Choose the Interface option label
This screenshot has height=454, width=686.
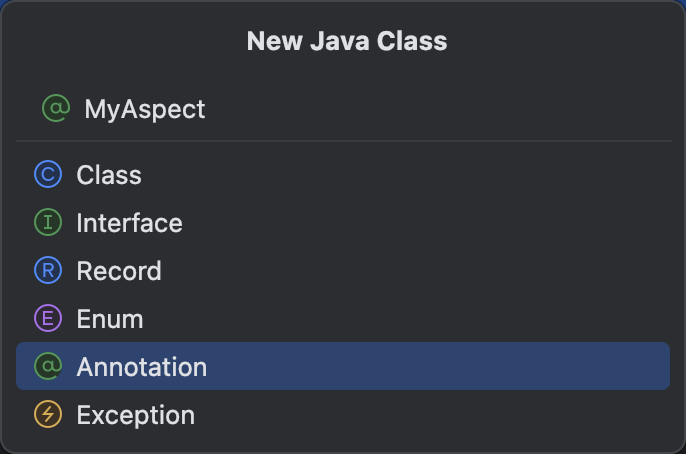(x=130, y=223)
